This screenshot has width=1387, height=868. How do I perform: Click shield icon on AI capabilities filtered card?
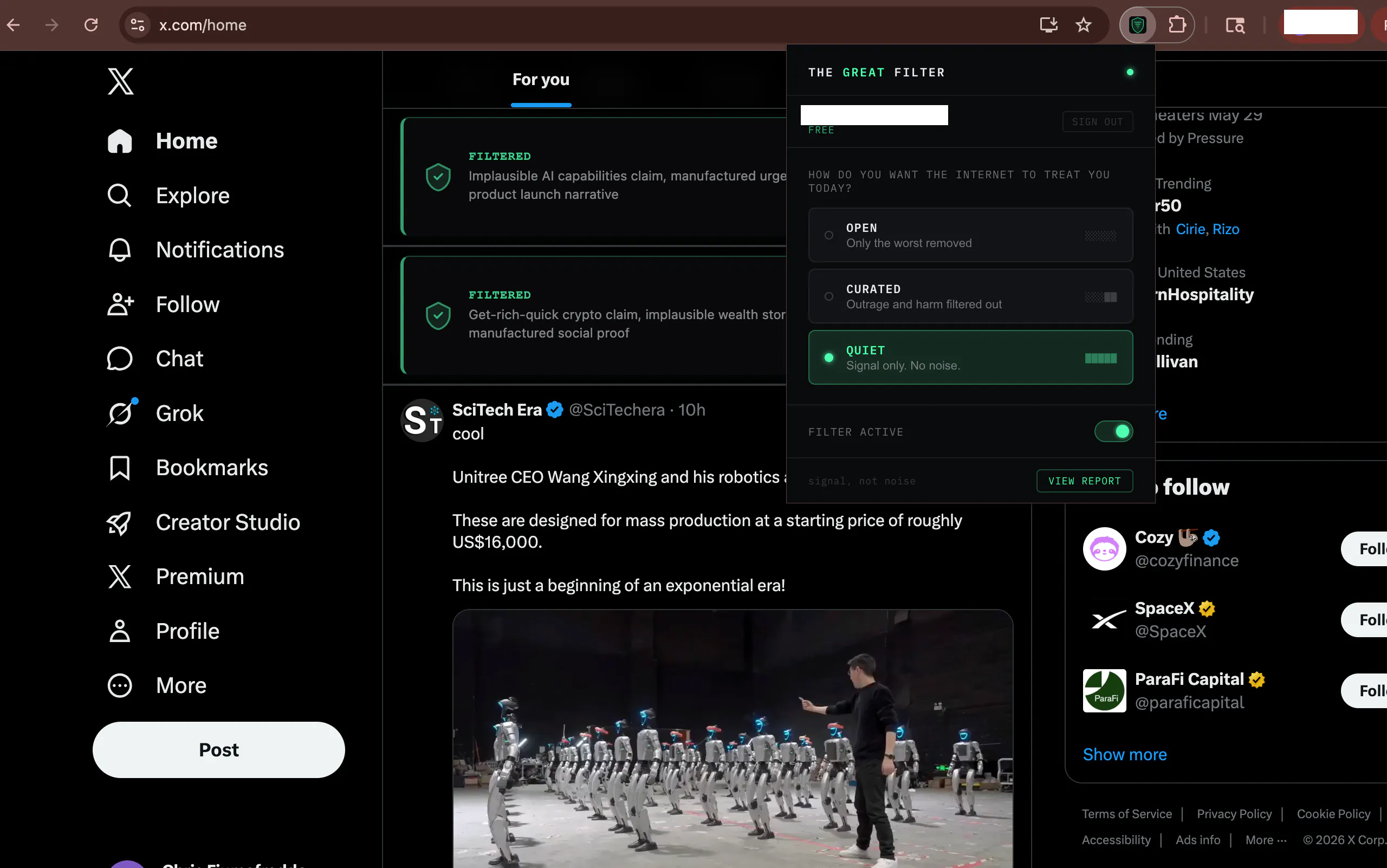[x=438, y=177]
